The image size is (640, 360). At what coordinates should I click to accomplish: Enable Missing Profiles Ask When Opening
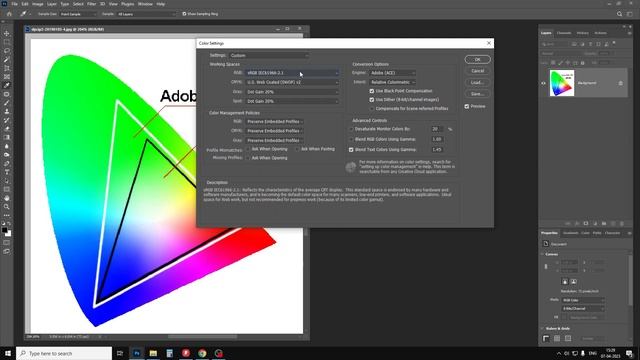click(x=248, y=158)
